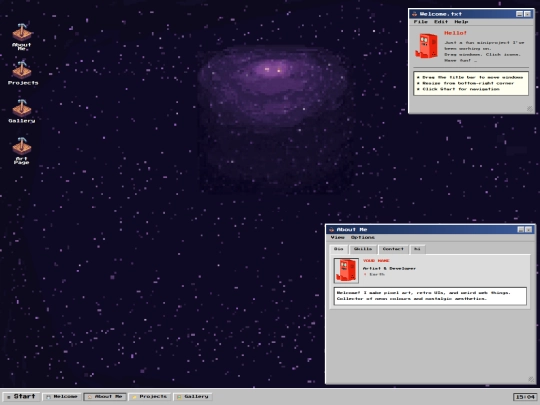Screen dimensions: 540x405
Task: Open Edit menu in Welcome.txt
Action: [441, 22]
